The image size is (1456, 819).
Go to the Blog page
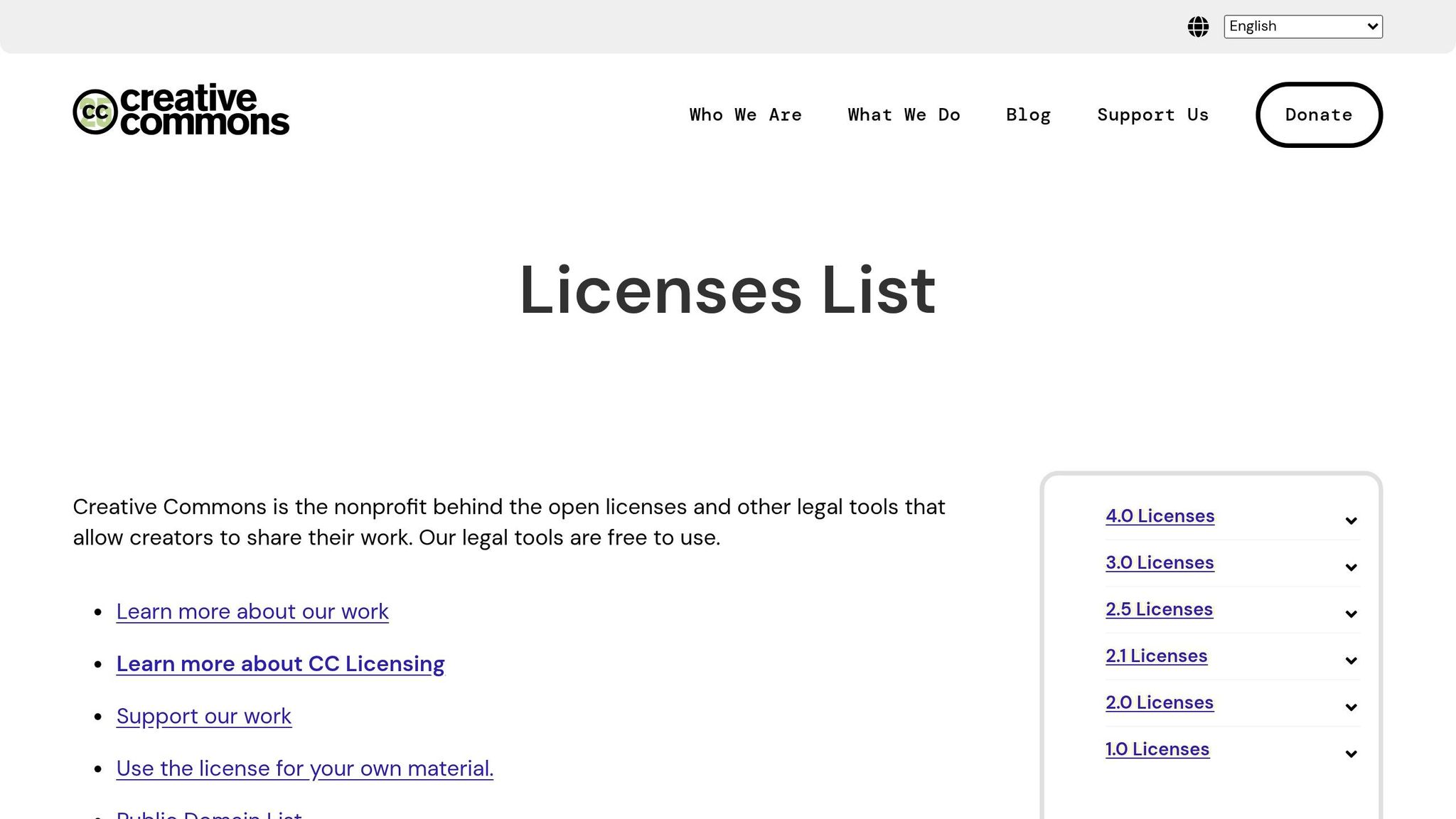pos(1028,114)
